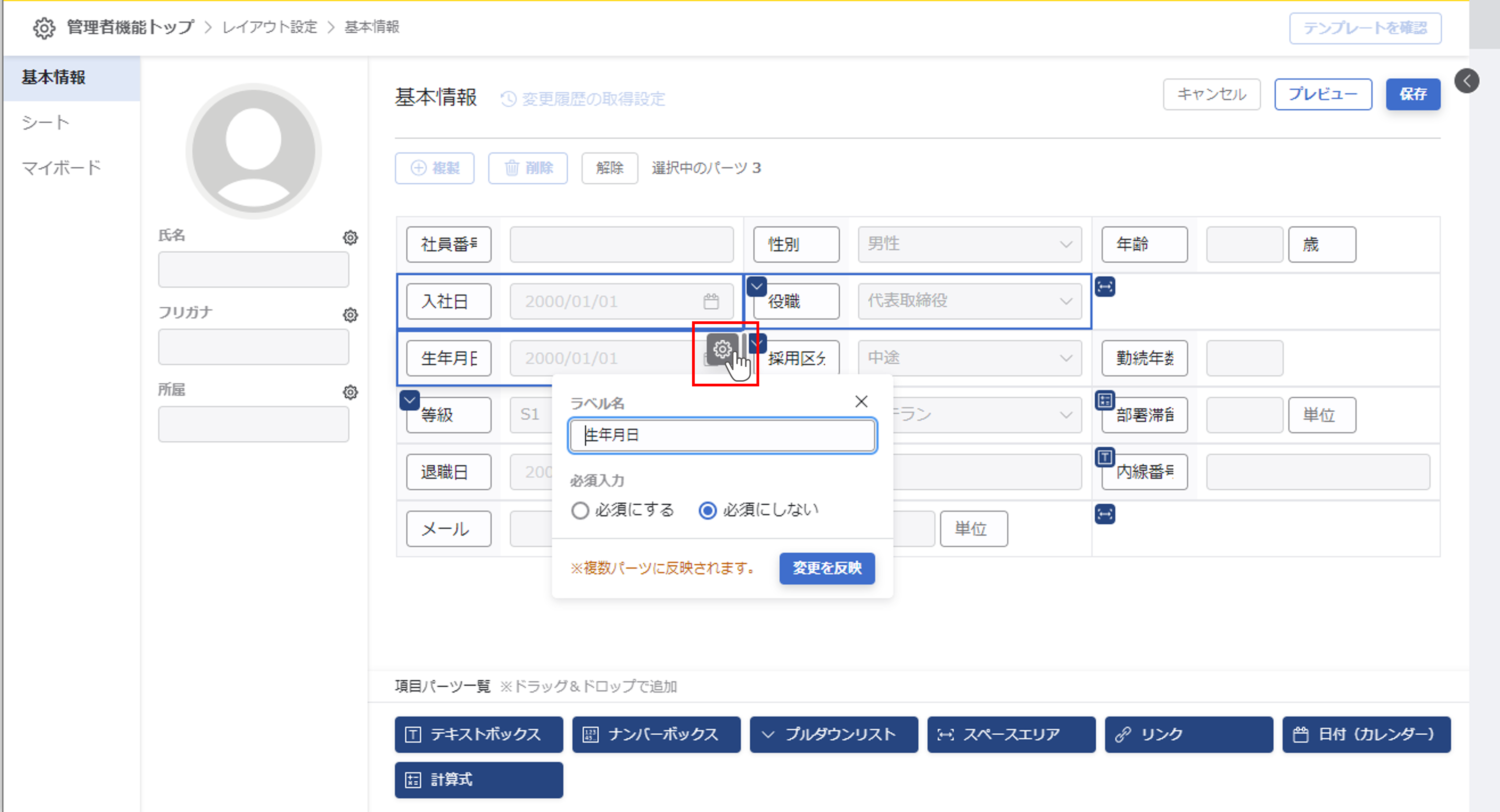Click the 保存 button
The height and width of the screenshot is (812, 1500).
tap(1413, 94)
